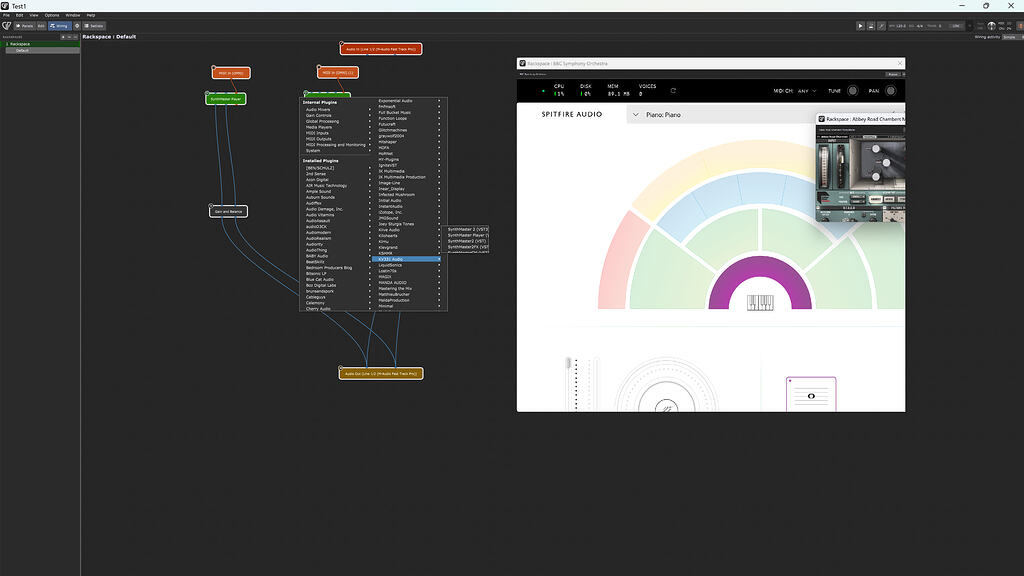Choose SynthMaster 2 (VST3) from the submenu
Screen dimensions: 1024x576
[467, 229]
